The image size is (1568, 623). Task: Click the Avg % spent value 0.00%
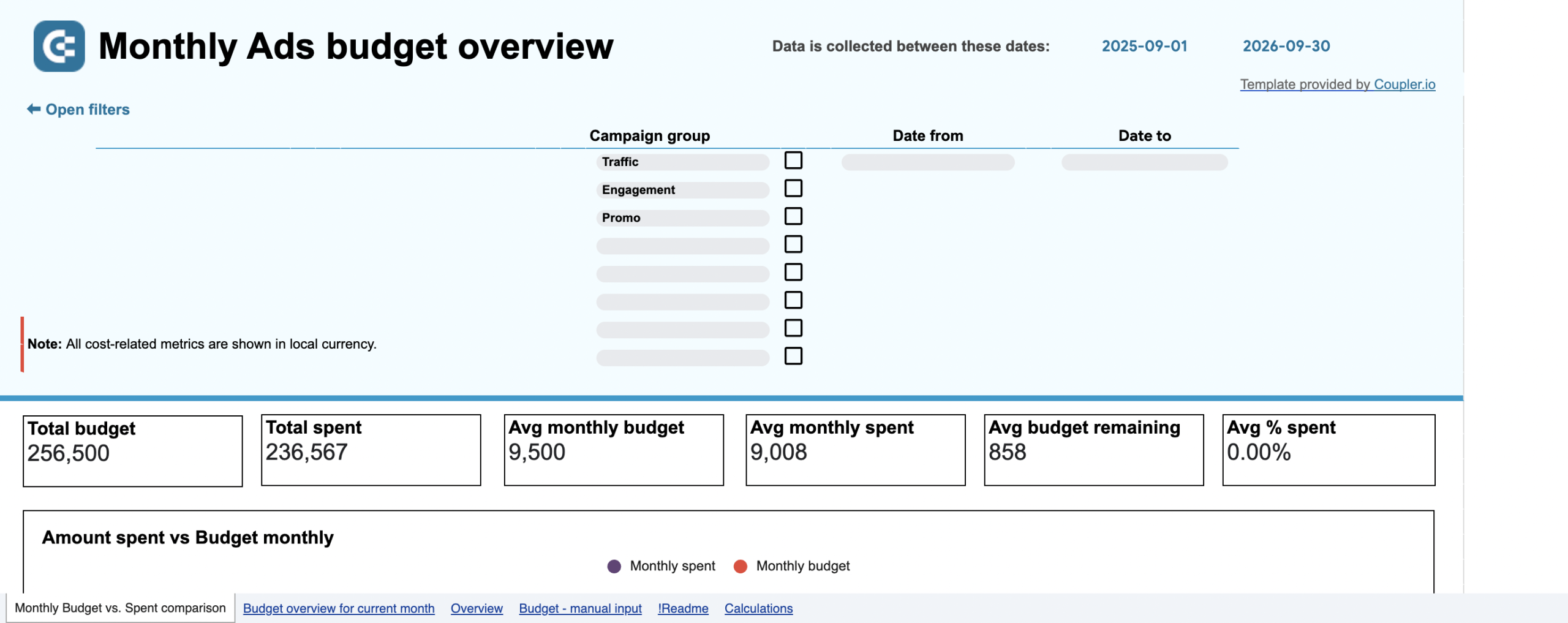(1259, 452)
